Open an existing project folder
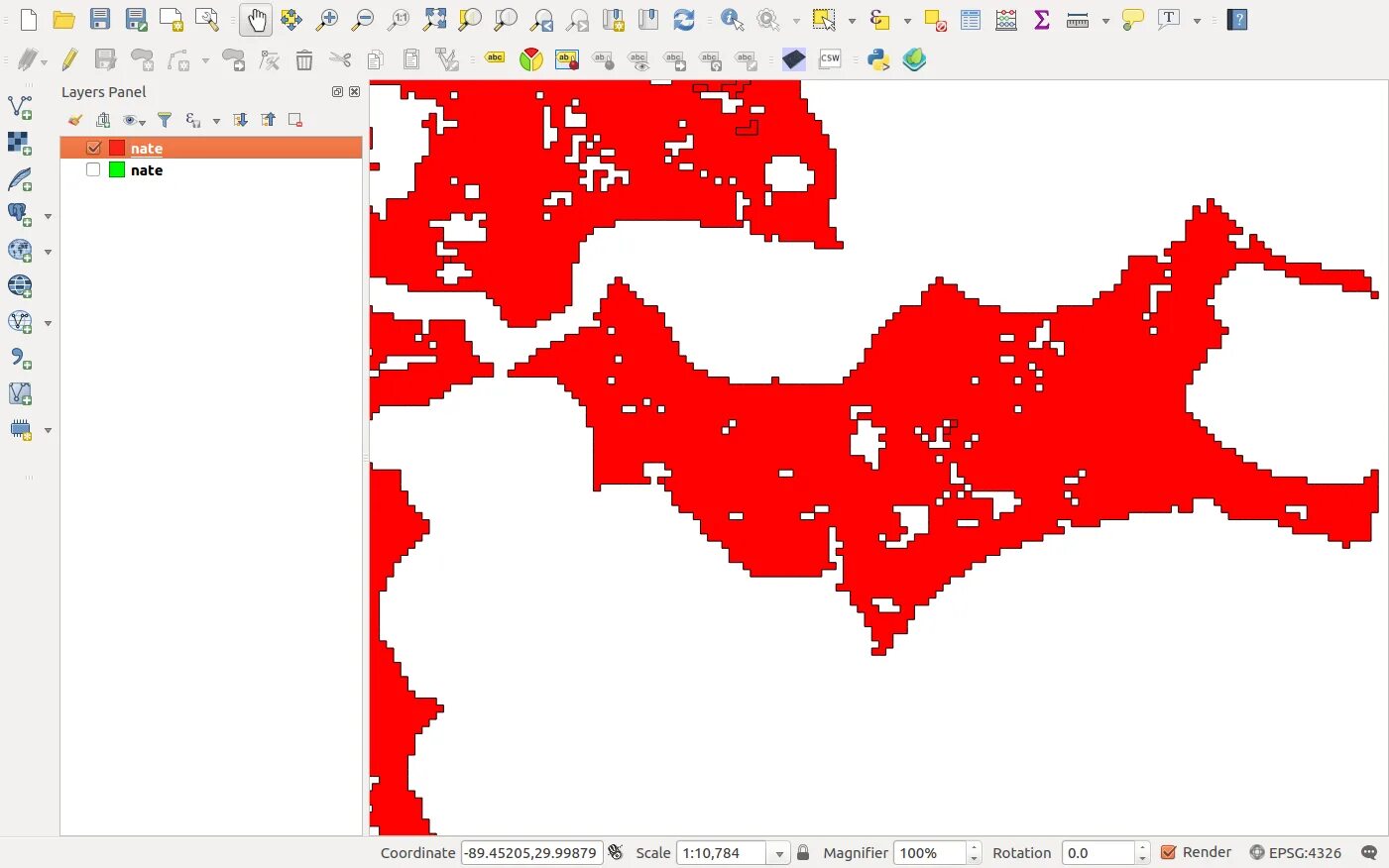1389x868 pixels. tap(64, 20)
